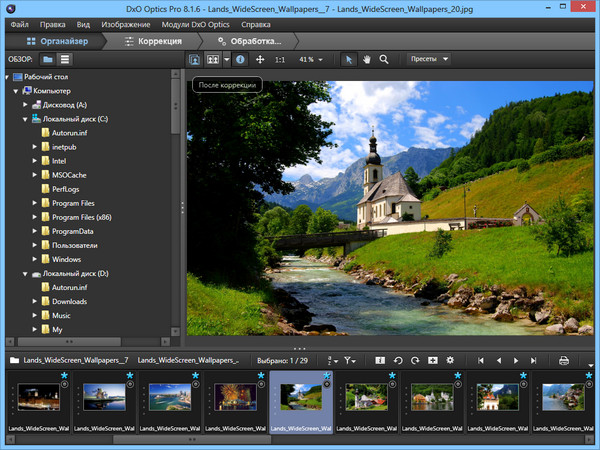600x450 pixels.
Task: Click the 1:1 zoom button
Action: 281,59
